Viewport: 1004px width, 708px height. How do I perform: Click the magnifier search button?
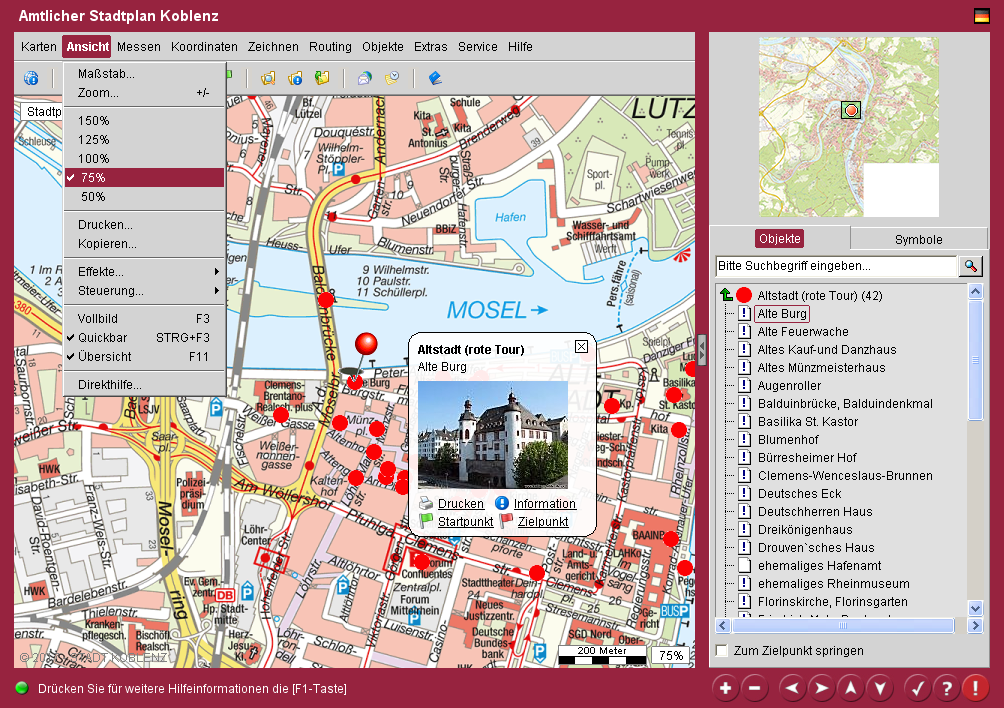[x=970, y=266]
